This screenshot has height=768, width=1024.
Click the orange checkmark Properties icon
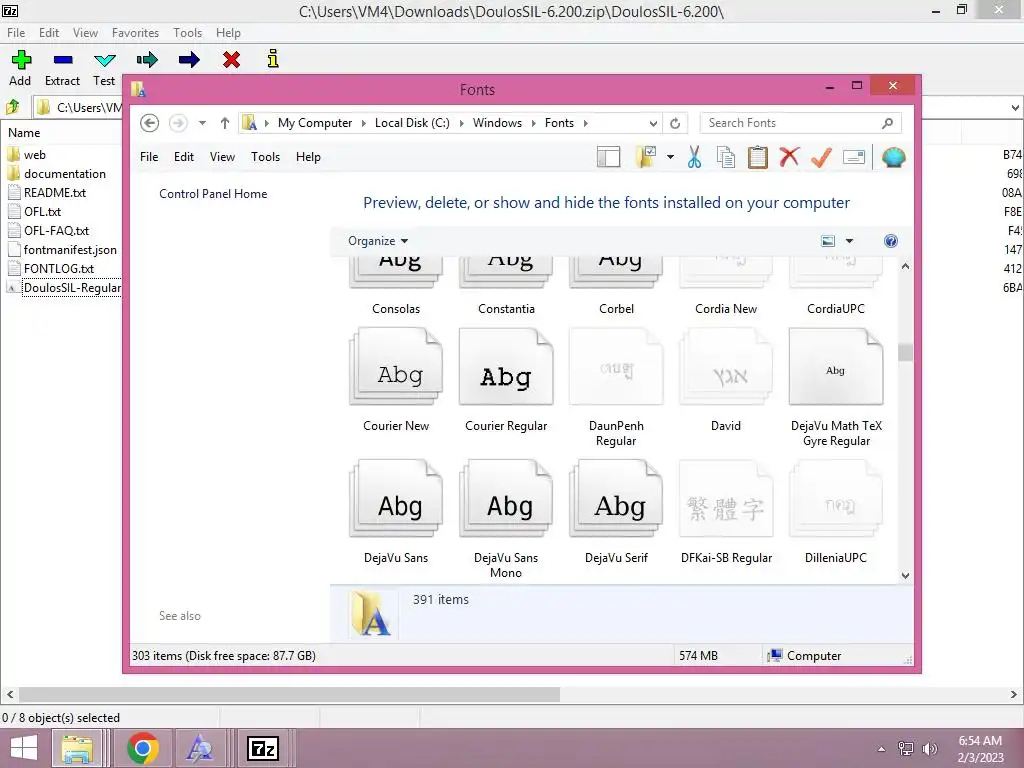822,157
